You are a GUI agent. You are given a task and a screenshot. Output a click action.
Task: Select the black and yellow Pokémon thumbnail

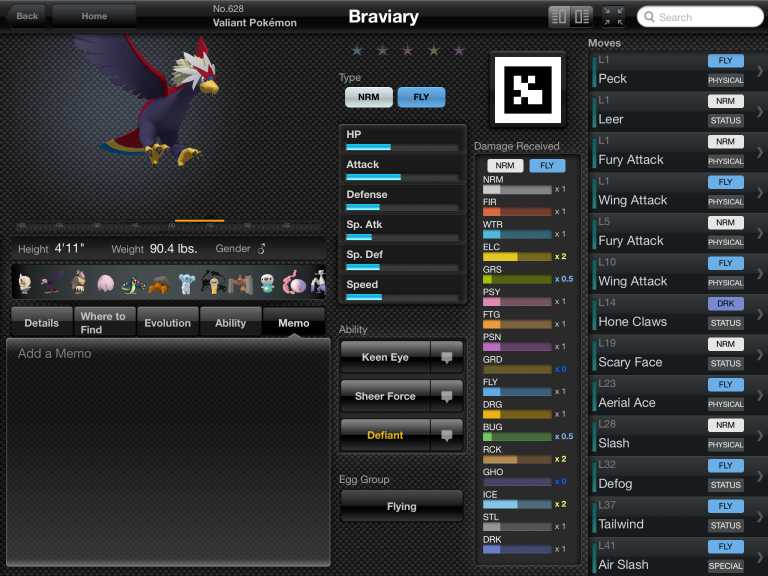pyautogui.click(x=213, y=283)
